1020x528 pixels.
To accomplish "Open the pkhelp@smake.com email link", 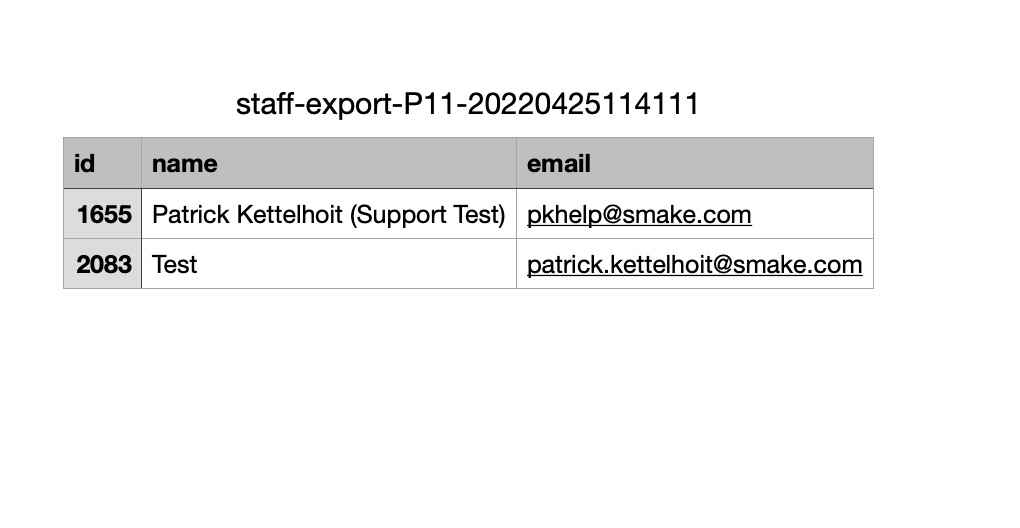I will 639,215.
